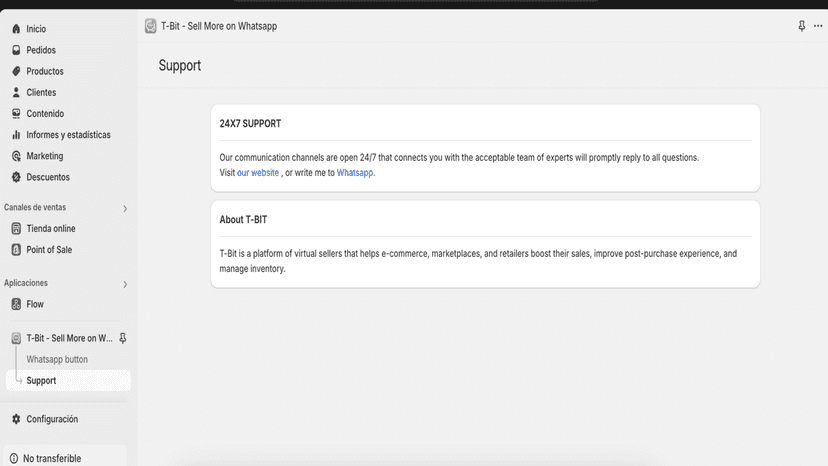Click the 24X7 SUPPORT card title
The image size is (828, 466).
click(250, 124)
